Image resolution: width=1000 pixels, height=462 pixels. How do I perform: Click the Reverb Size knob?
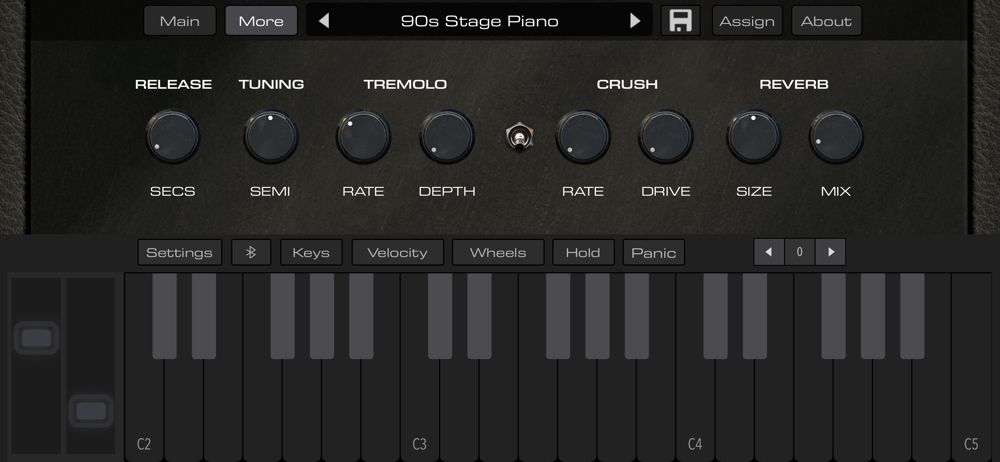pyautogui.click(x=753, y=137)
